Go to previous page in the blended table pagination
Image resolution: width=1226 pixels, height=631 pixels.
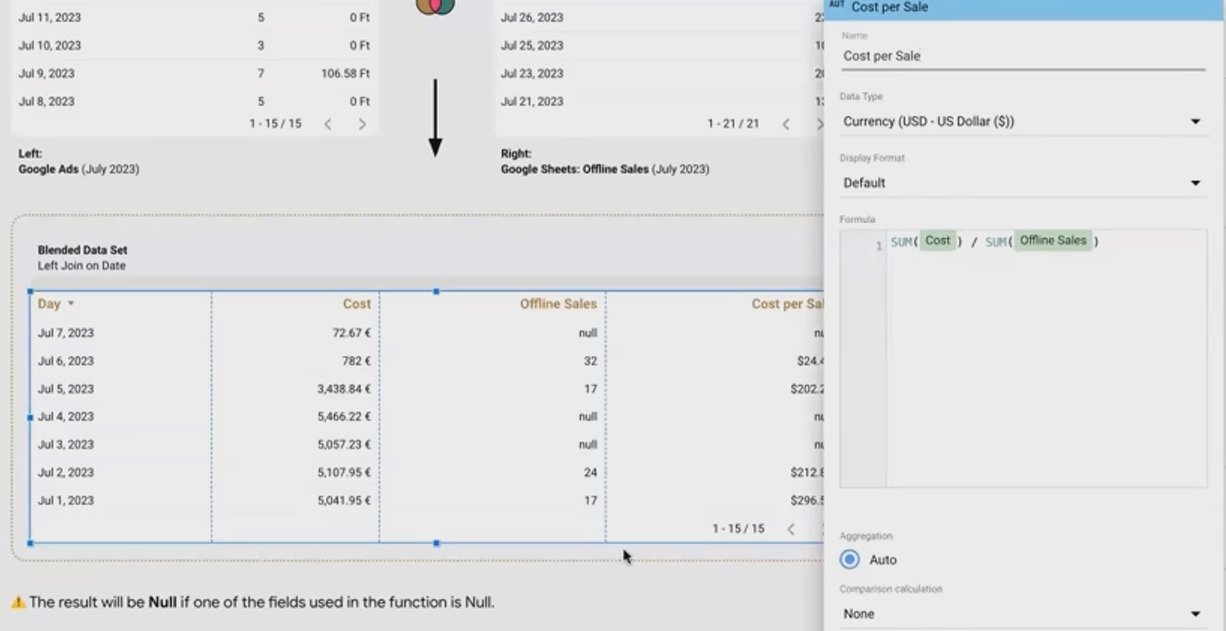coord(791,529)
